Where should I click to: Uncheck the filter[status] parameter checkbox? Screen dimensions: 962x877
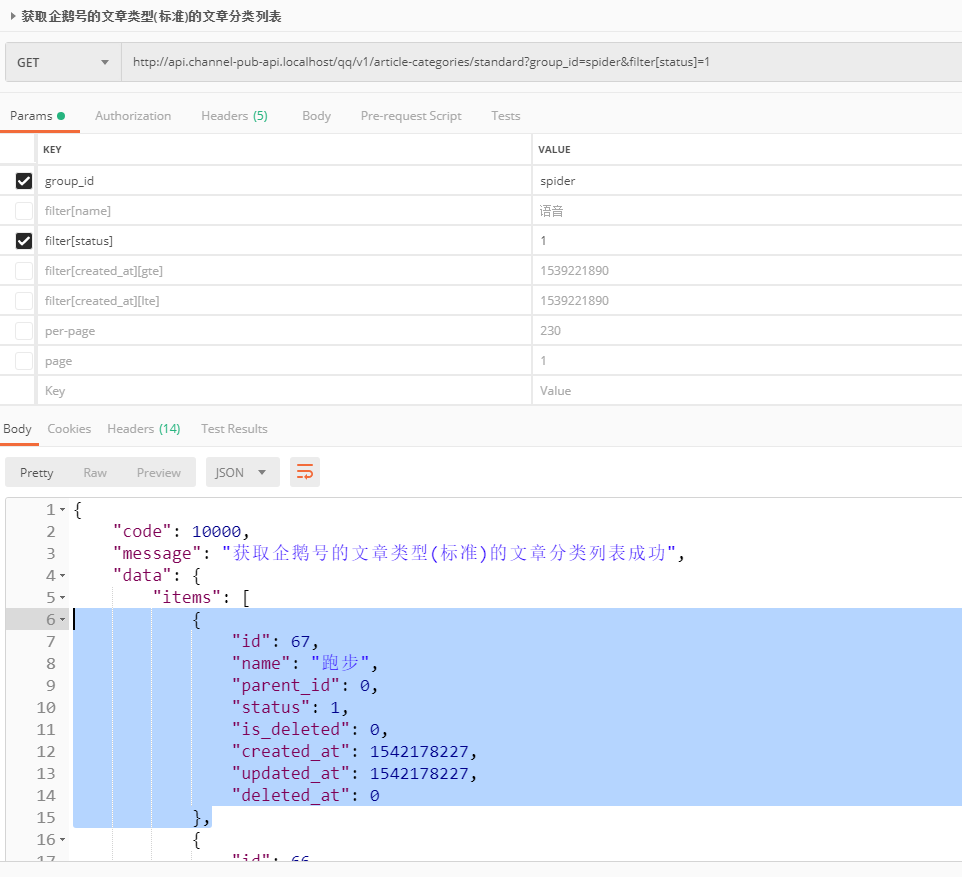pos(24,241)
